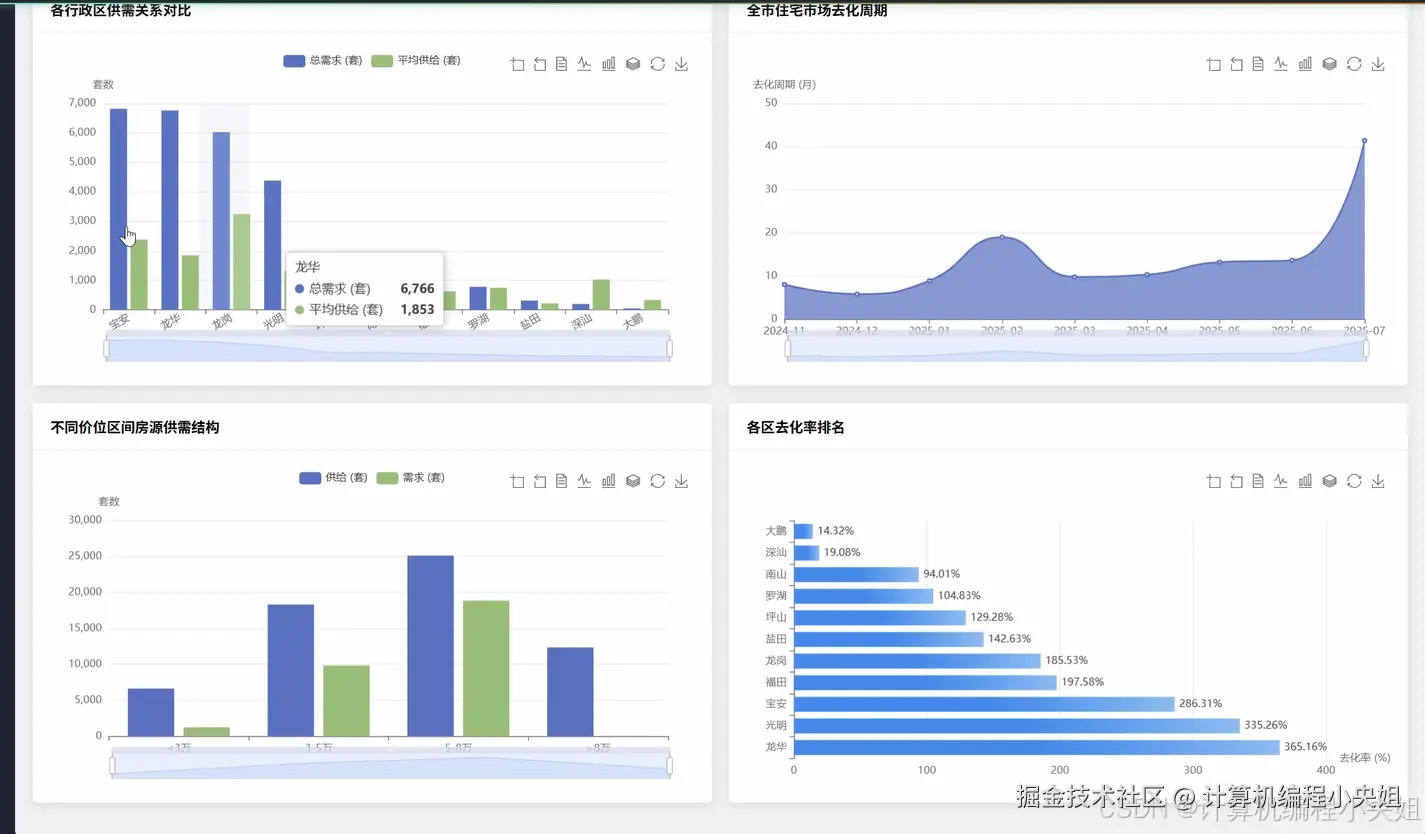Click the 104.83% label for 罗湖
1425x834 pixels.
959,595
